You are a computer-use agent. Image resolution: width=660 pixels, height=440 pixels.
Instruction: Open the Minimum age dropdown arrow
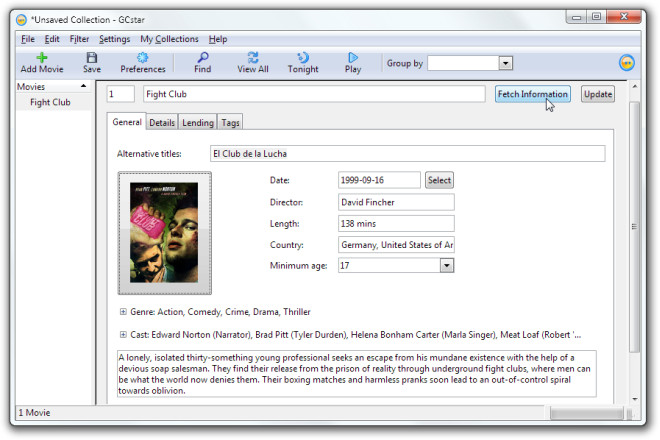pos(447,266)
